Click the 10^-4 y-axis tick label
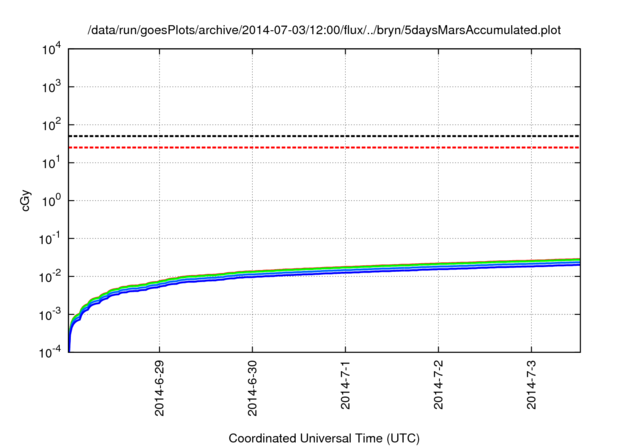The height and width of the screenshot is (448, 640). (51, 353)
